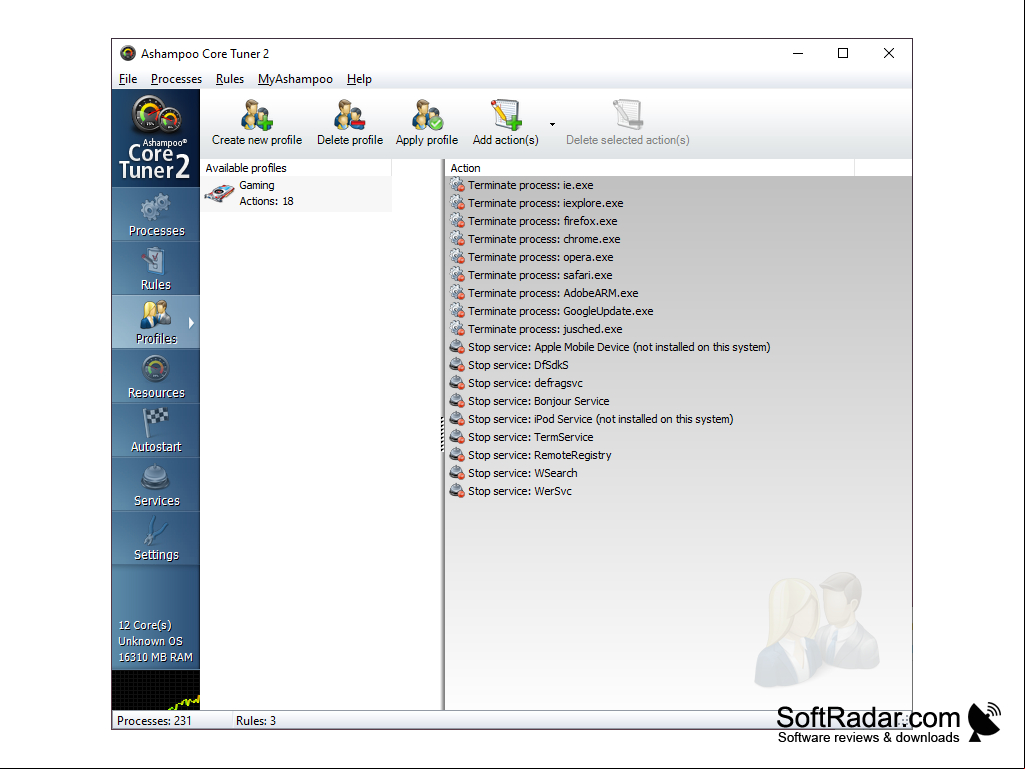
Task: Click the icon beside Terminate process: firefox.exe
Action: (457, 221)
